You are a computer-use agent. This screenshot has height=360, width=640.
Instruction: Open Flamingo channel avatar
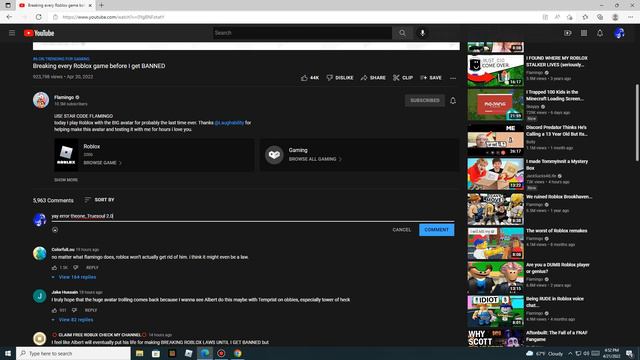pos(41,100)
